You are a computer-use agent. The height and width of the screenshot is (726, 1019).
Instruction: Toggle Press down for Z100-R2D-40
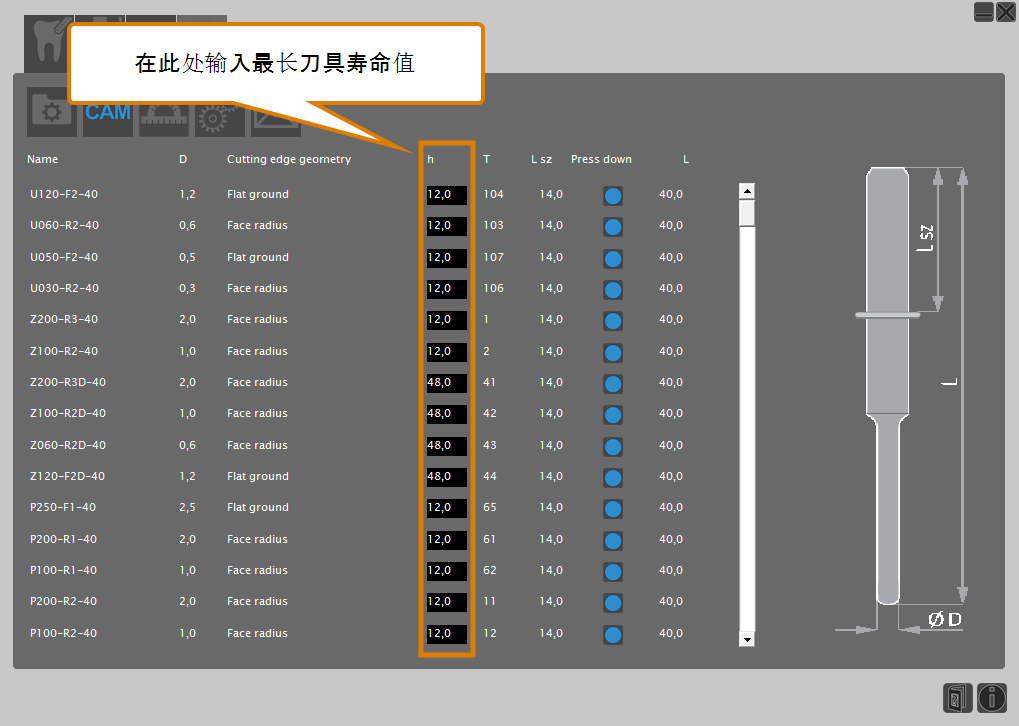click(x=613, y=415)
